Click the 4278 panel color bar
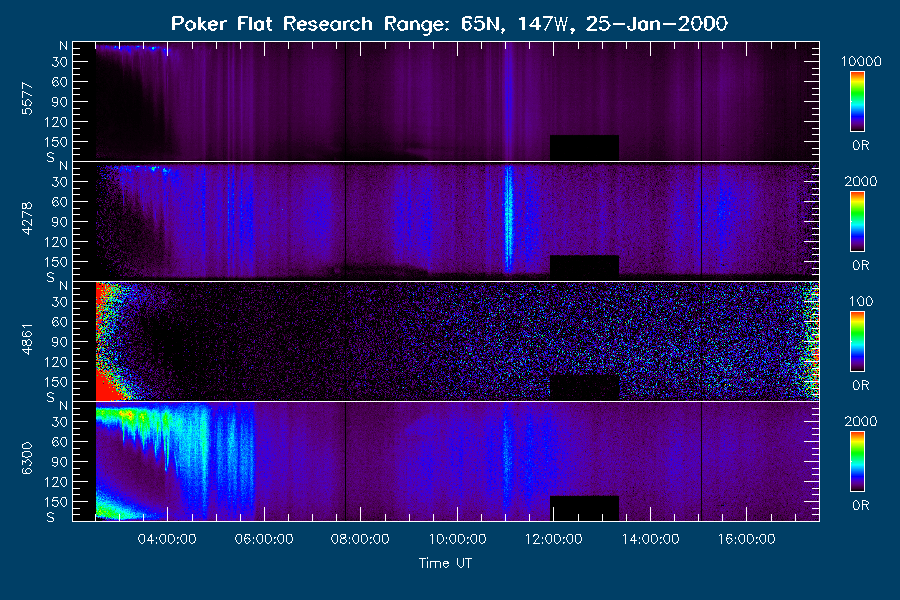 click(x=857, y=220)
